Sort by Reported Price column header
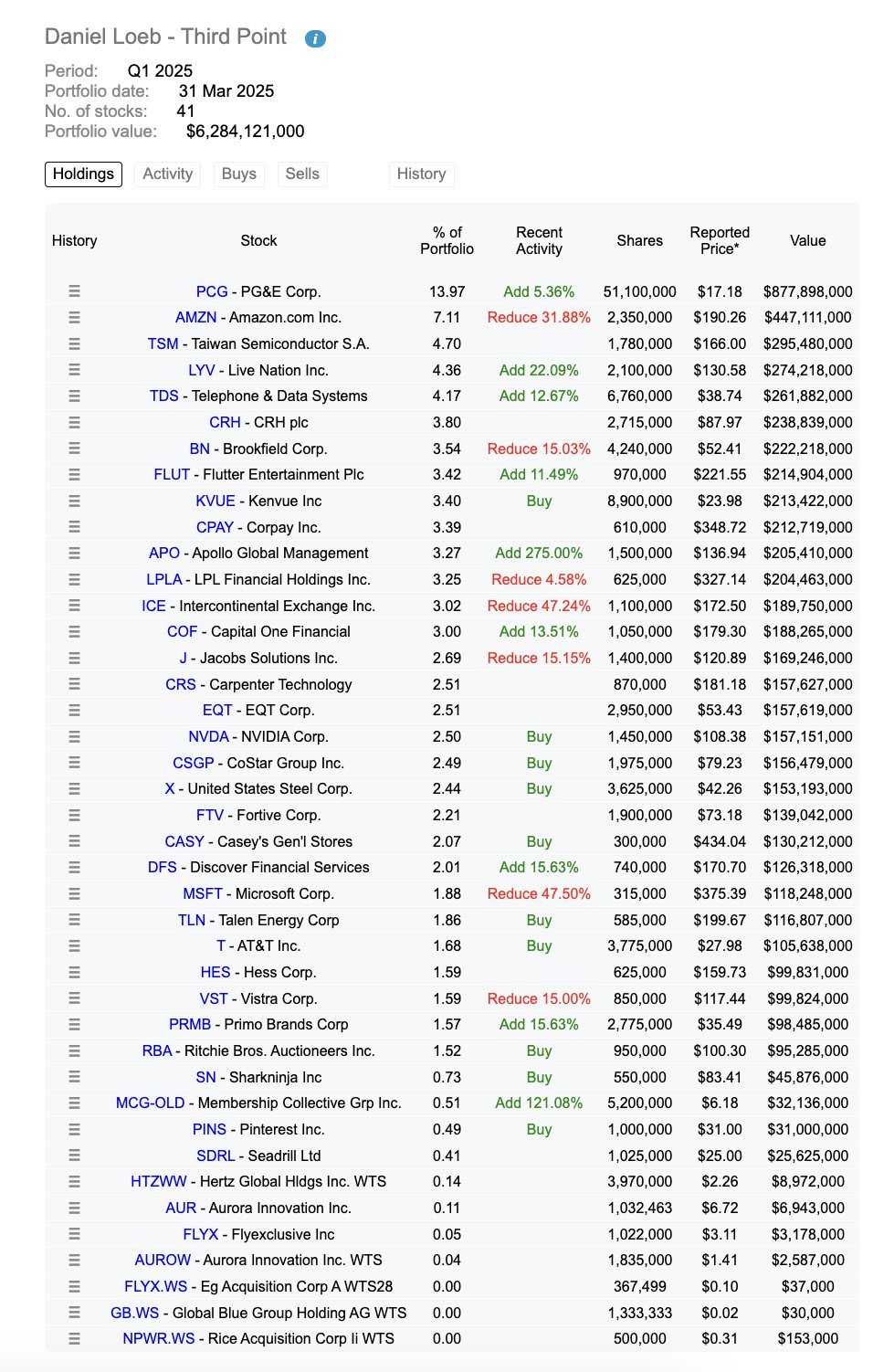 tap(720, 240)
